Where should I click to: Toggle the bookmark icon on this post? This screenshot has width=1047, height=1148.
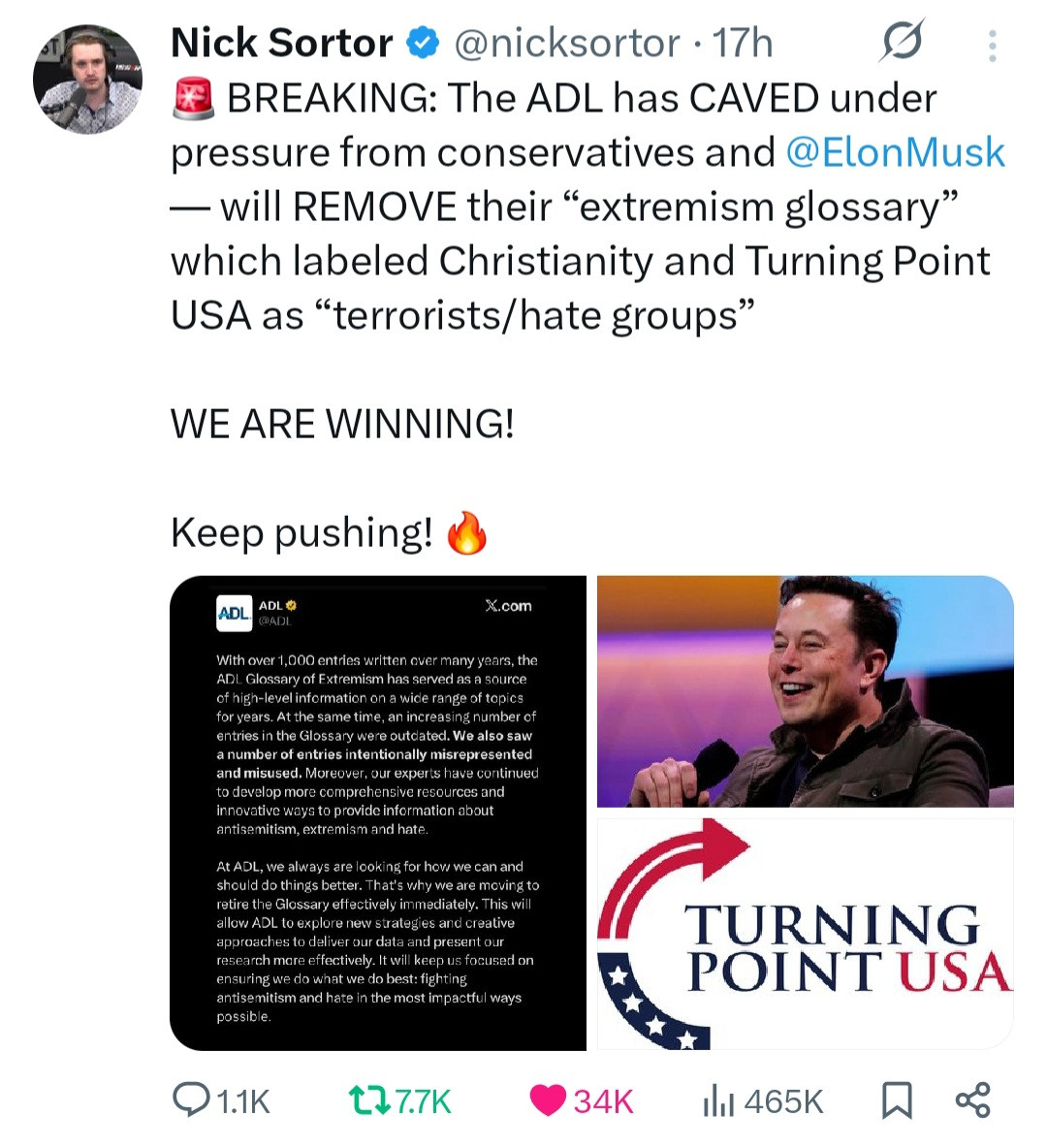tap(897, 1100)
